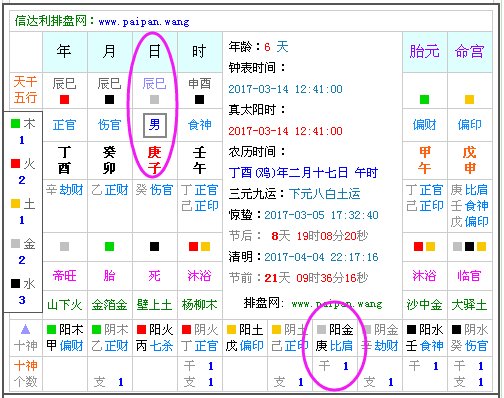The image size is (504, 398).
Task: Click the 山下火 nayin label
Action: coord(64,305)
